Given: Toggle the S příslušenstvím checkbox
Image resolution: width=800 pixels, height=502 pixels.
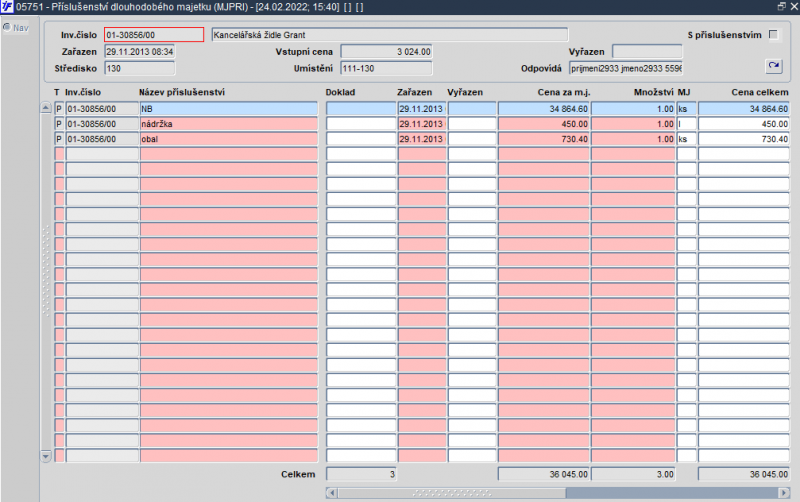Looking at the screenshot, I should click(773, 35).
